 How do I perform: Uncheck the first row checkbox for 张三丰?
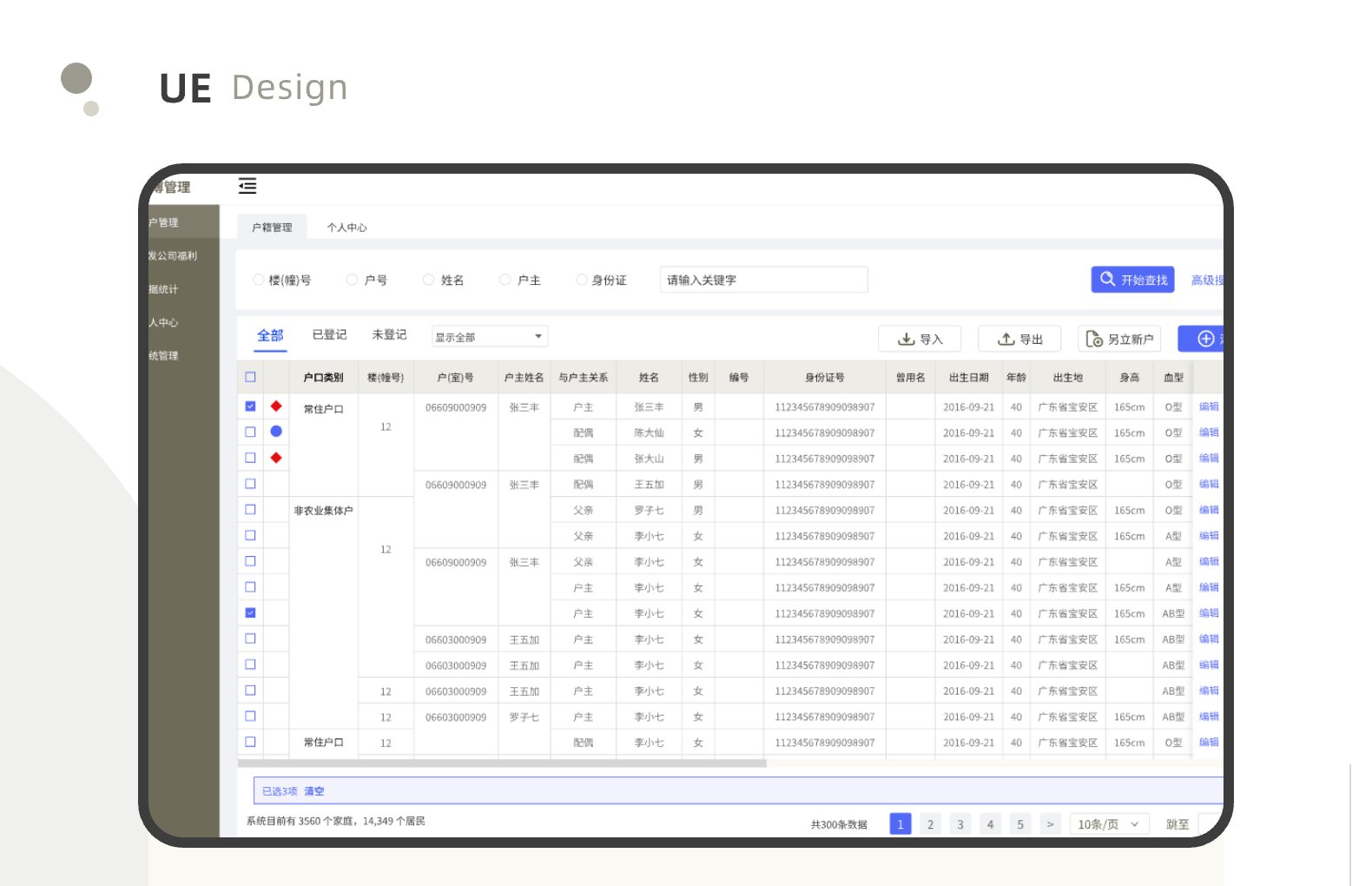tap(251, 407)
